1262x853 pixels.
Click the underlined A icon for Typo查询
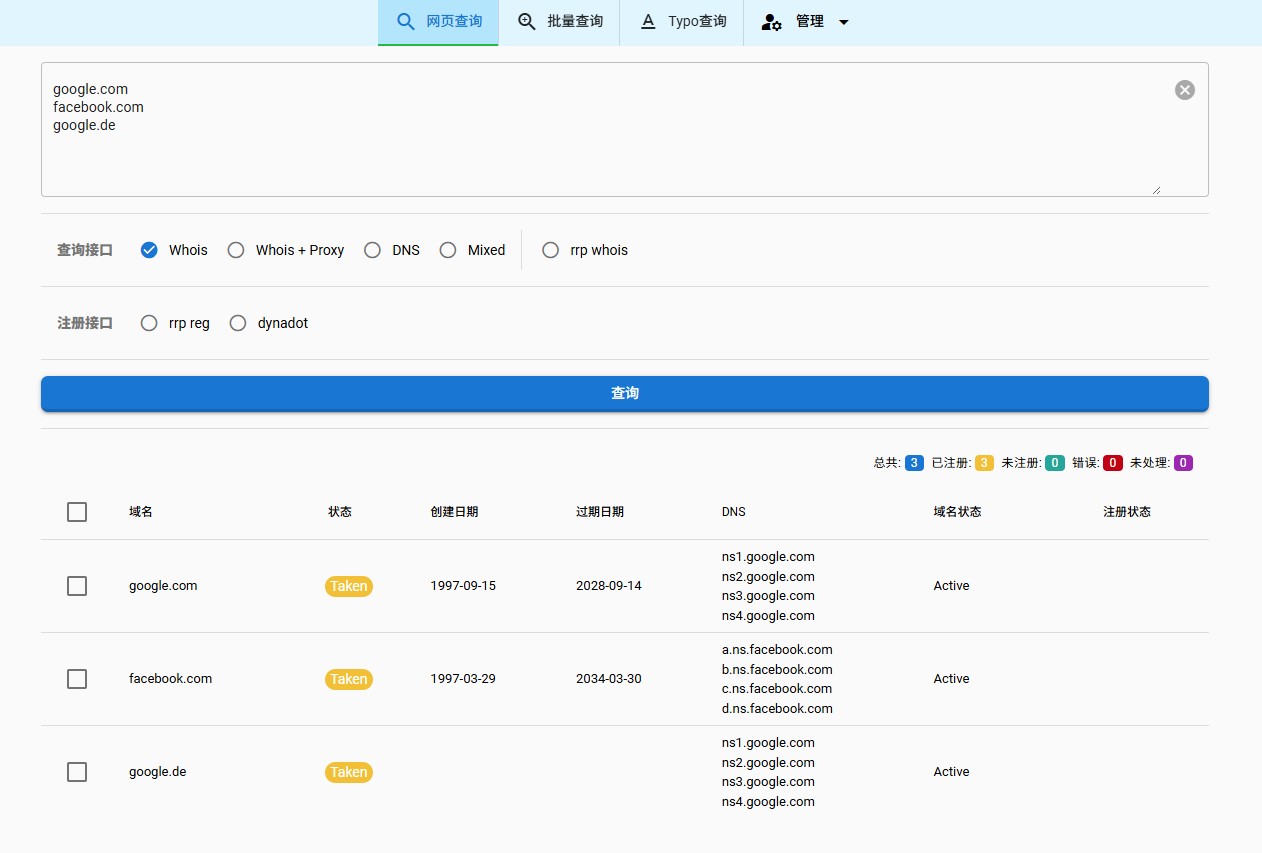pyautogui.click(x=648, y=21)
